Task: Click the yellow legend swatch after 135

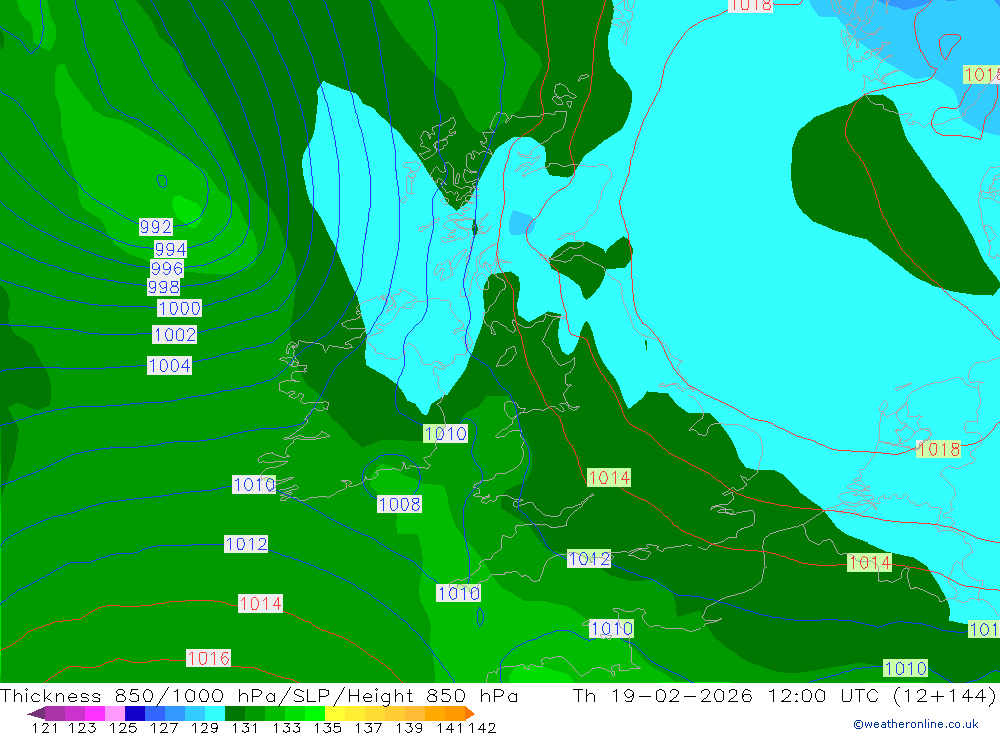Action: 335,713
